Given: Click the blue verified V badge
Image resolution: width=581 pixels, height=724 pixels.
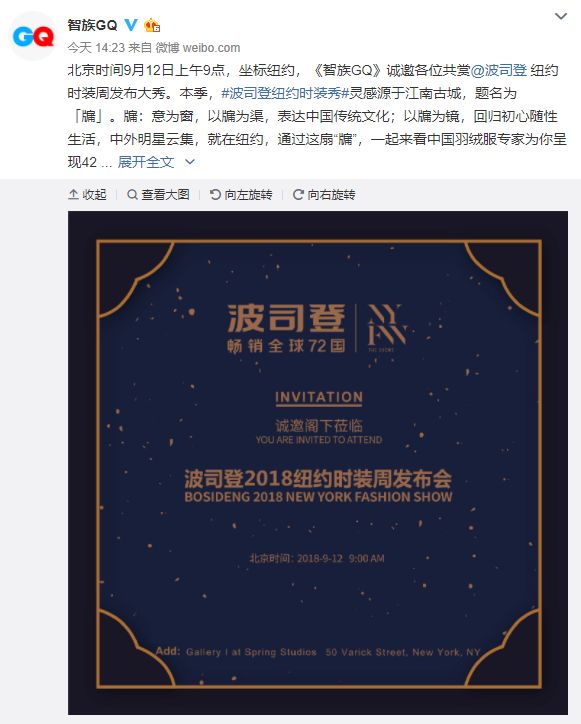Looking at the screenshot, I should tap(131, 24).
